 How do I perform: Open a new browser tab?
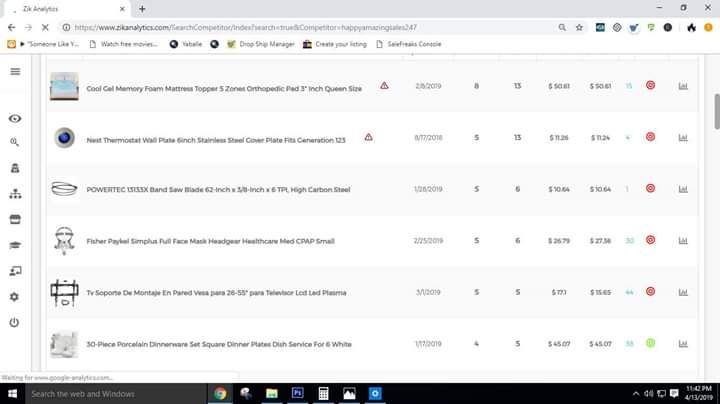[x=142, y=8]
